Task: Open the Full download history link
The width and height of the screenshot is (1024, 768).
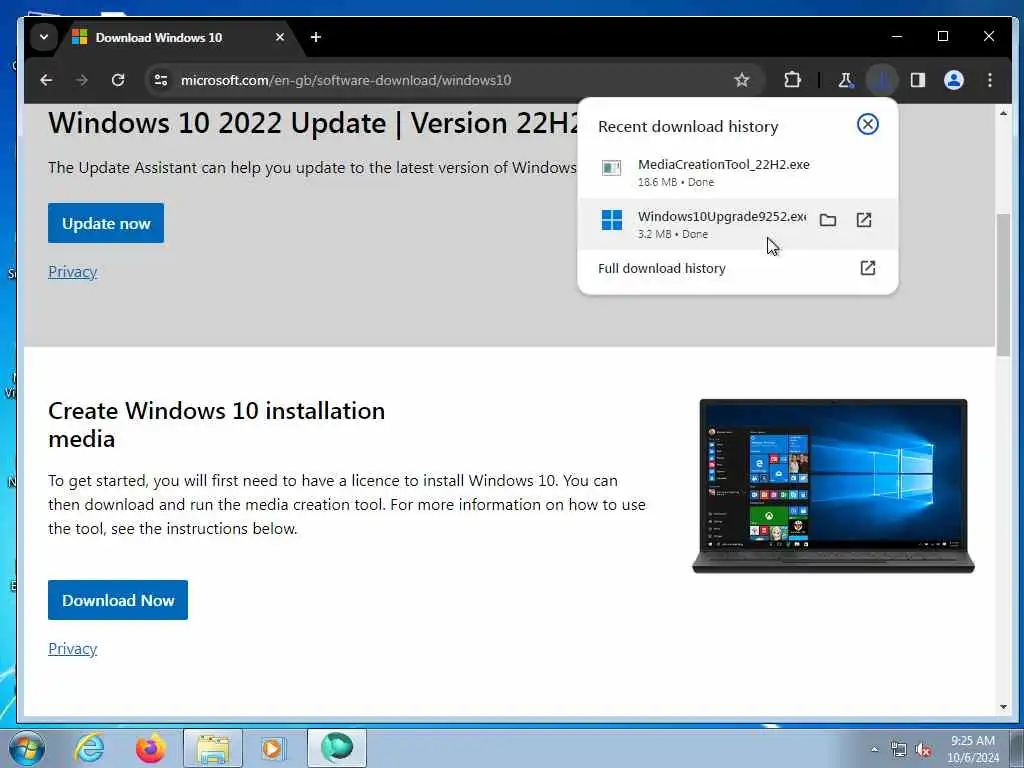Action: click(x=662, y=268)
